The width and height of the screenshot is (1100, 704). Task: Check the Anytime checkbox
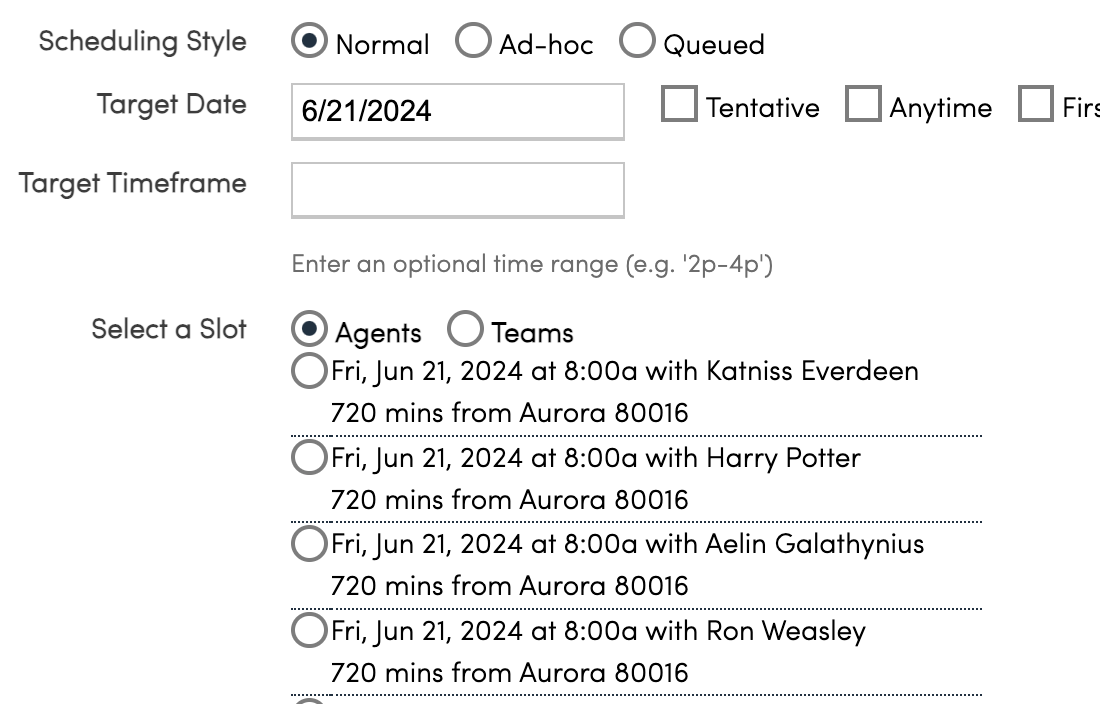pos(863,105)
